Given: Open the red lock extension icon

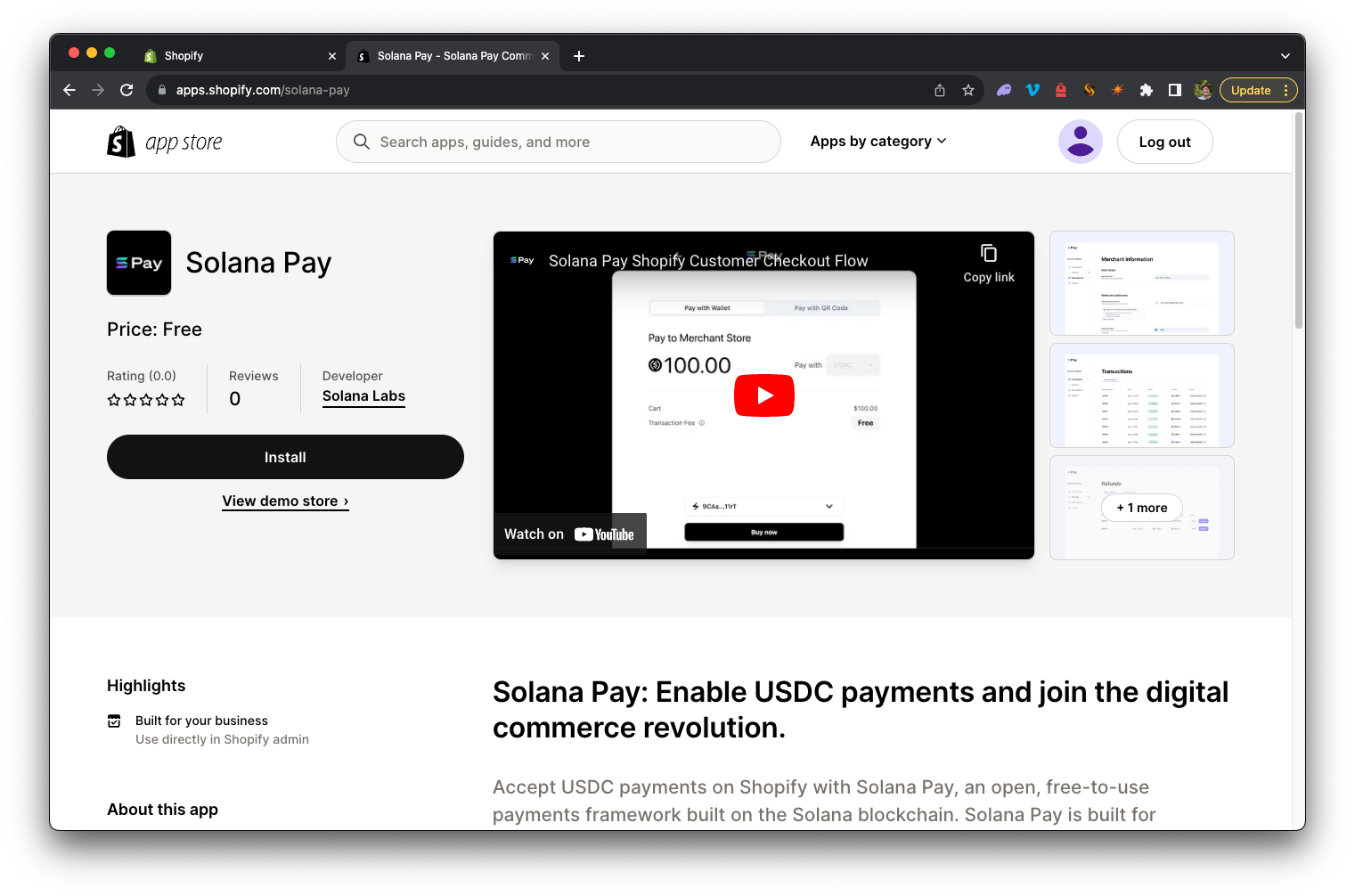Looking at the screenshot, I should [1061, 90].
